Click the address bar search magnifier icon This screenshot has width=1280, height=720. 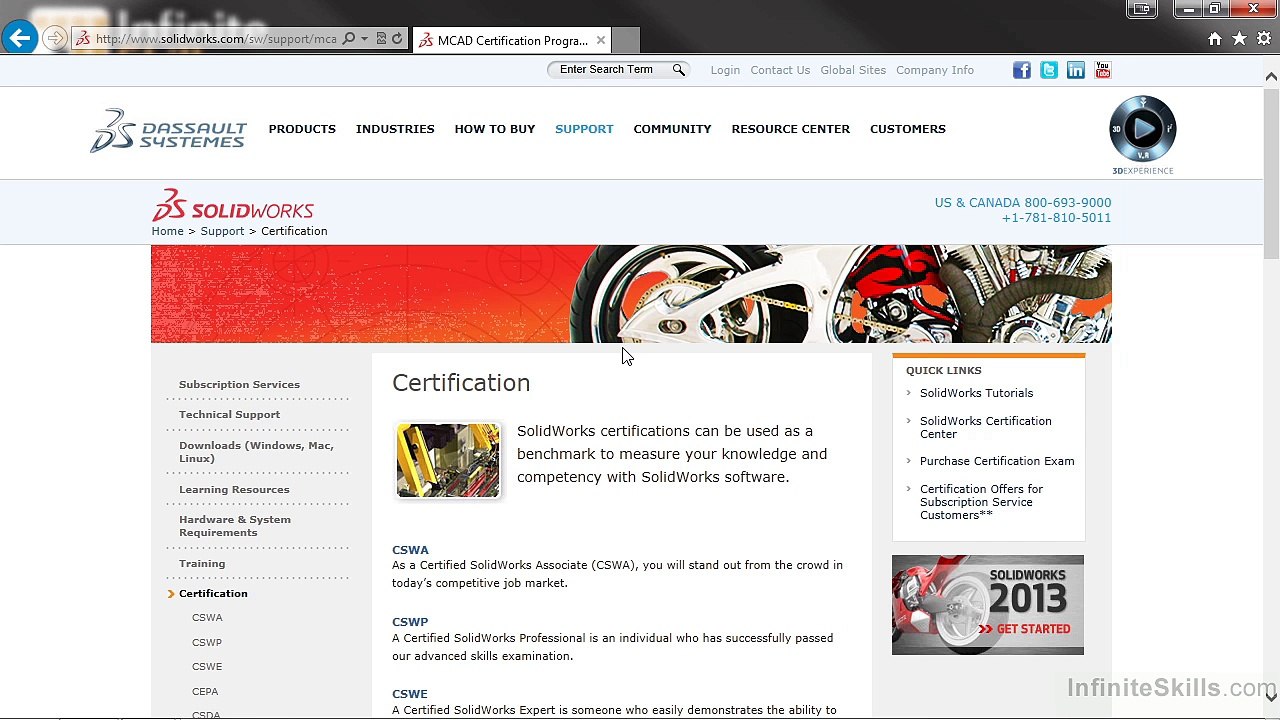tap(349, 39)
